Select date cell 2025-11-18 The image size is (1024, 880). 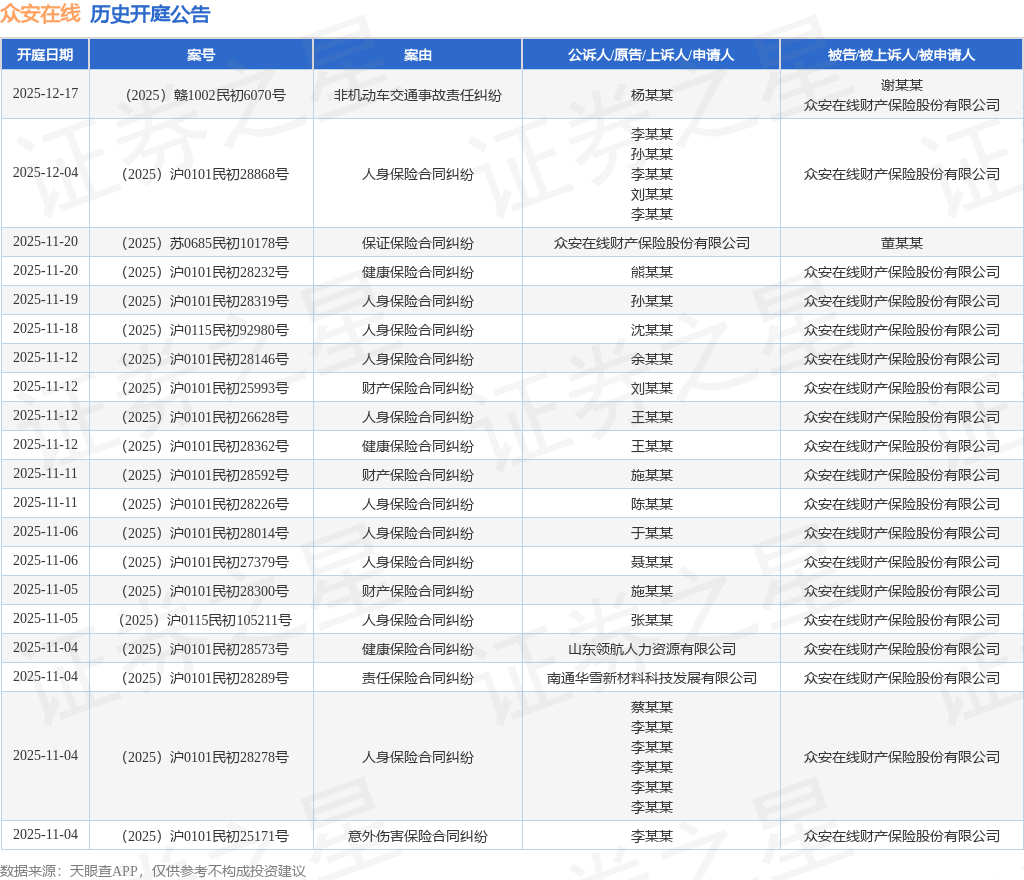click(x=45, y=329)
